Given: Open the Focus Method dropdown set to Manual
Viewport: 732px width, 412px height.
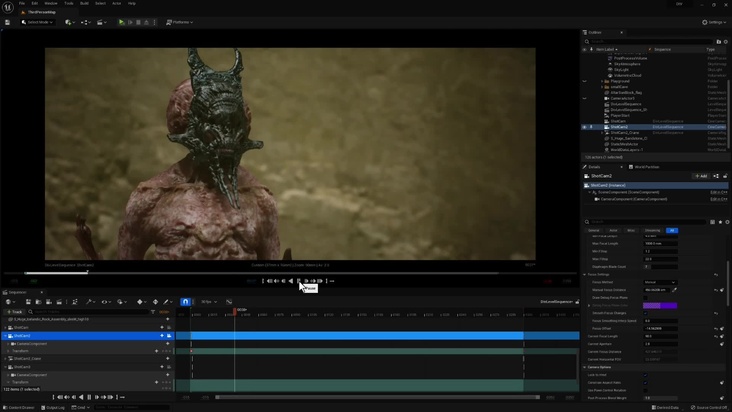Looking at the screenshot, I should (x=660, y=282).
